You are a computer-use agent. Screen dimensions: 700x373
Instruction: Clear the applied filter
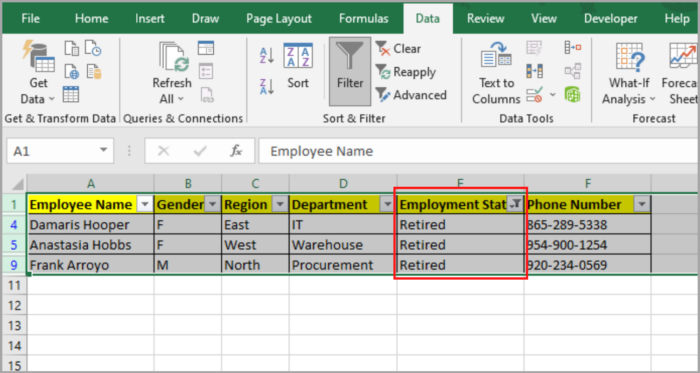398,48
